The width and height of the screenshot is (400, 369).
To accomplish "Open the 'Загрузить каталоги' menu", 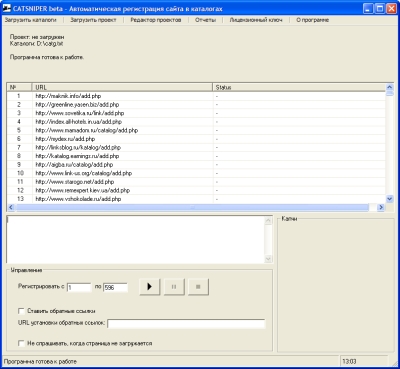I will coord(30,20).
